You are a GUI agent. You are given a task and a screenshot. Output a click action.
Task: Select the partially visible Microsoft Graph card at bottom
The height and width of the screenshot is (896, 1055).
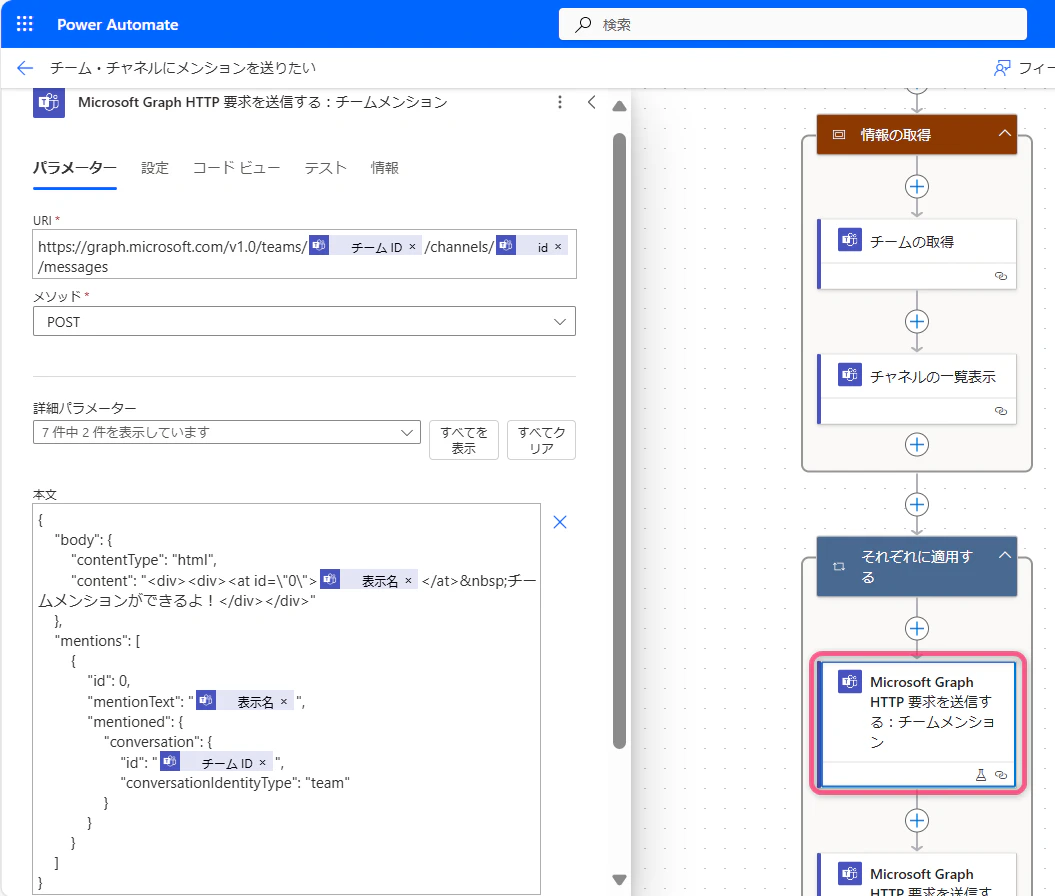click(917, 874)
